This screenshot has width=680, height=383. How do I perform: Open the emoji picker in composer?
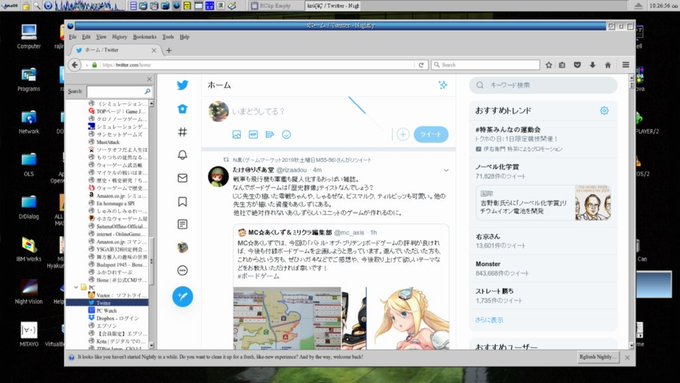(x=286, y=134)
